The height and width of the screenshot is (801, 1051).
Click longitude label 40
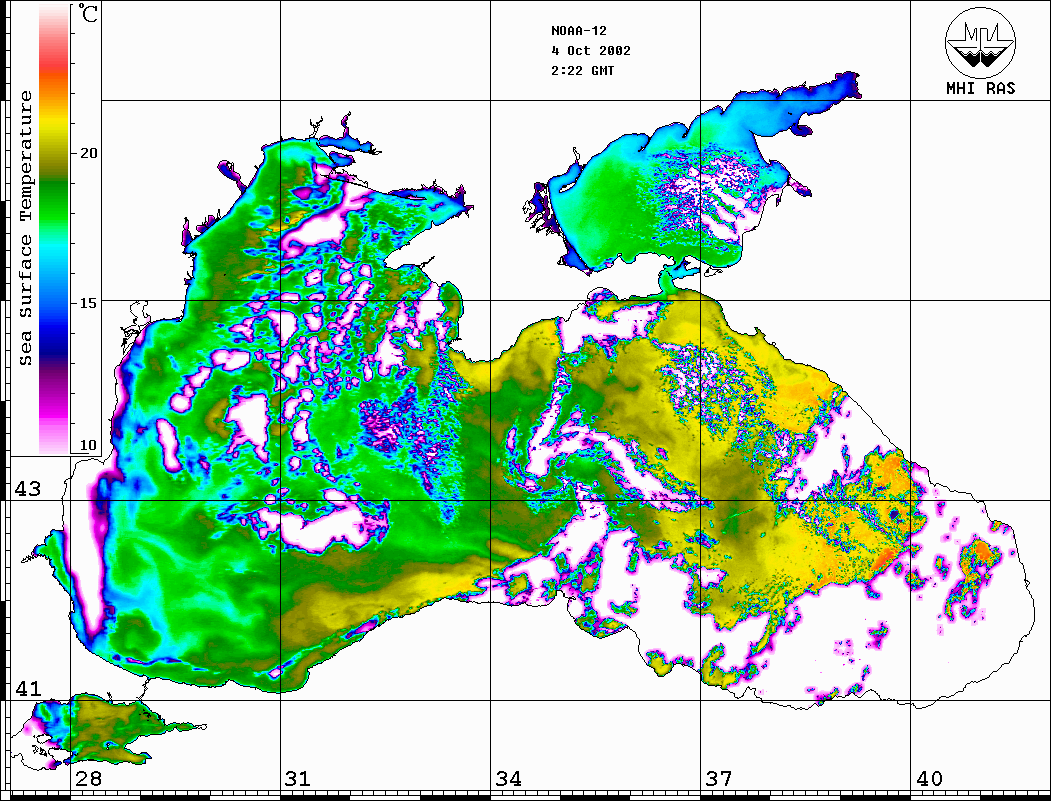click(929, 779)
